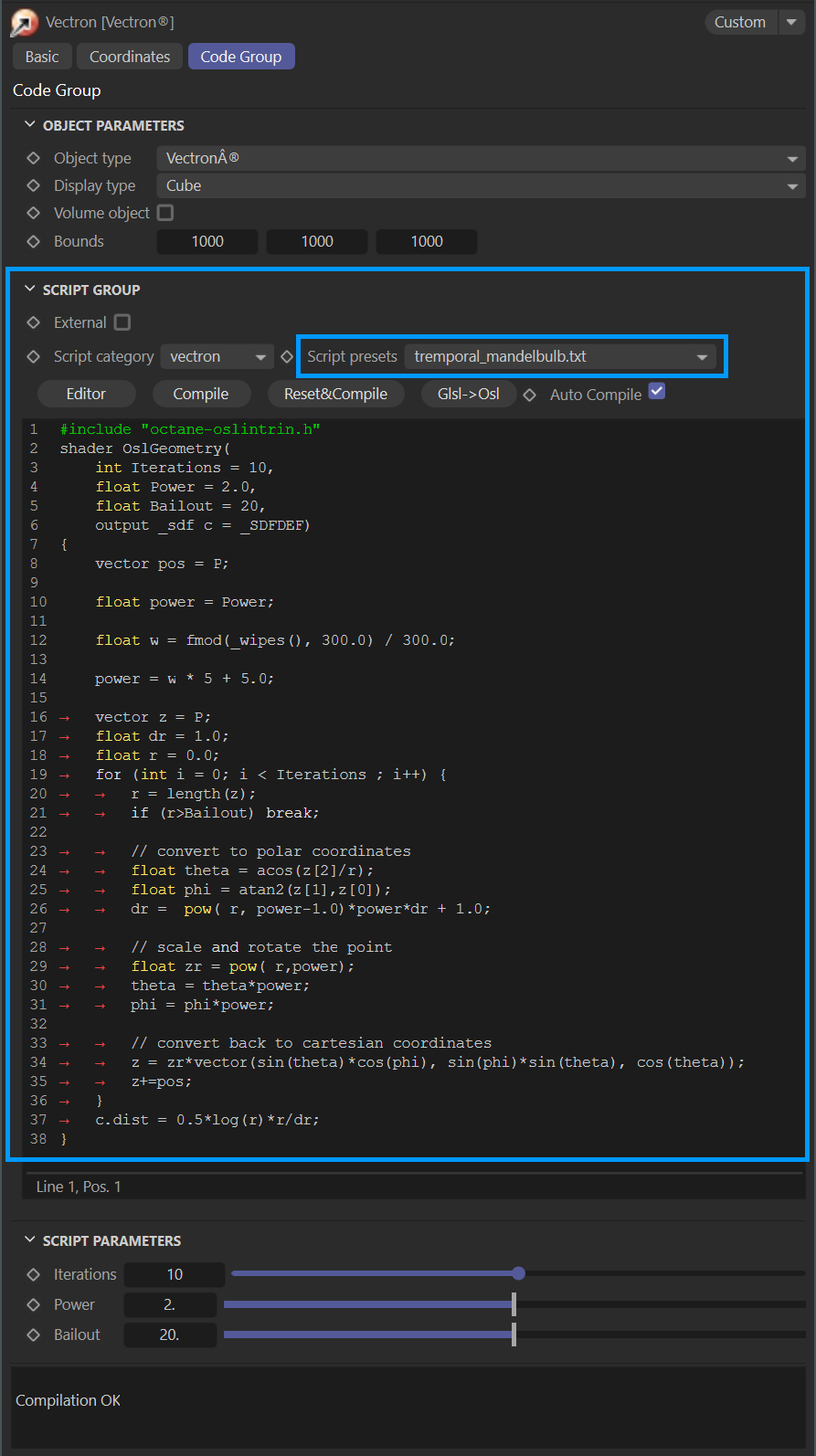Viewport: 816px width, 1456px height.
Task: Switch to the Coordinates tab
Action: 130,57
